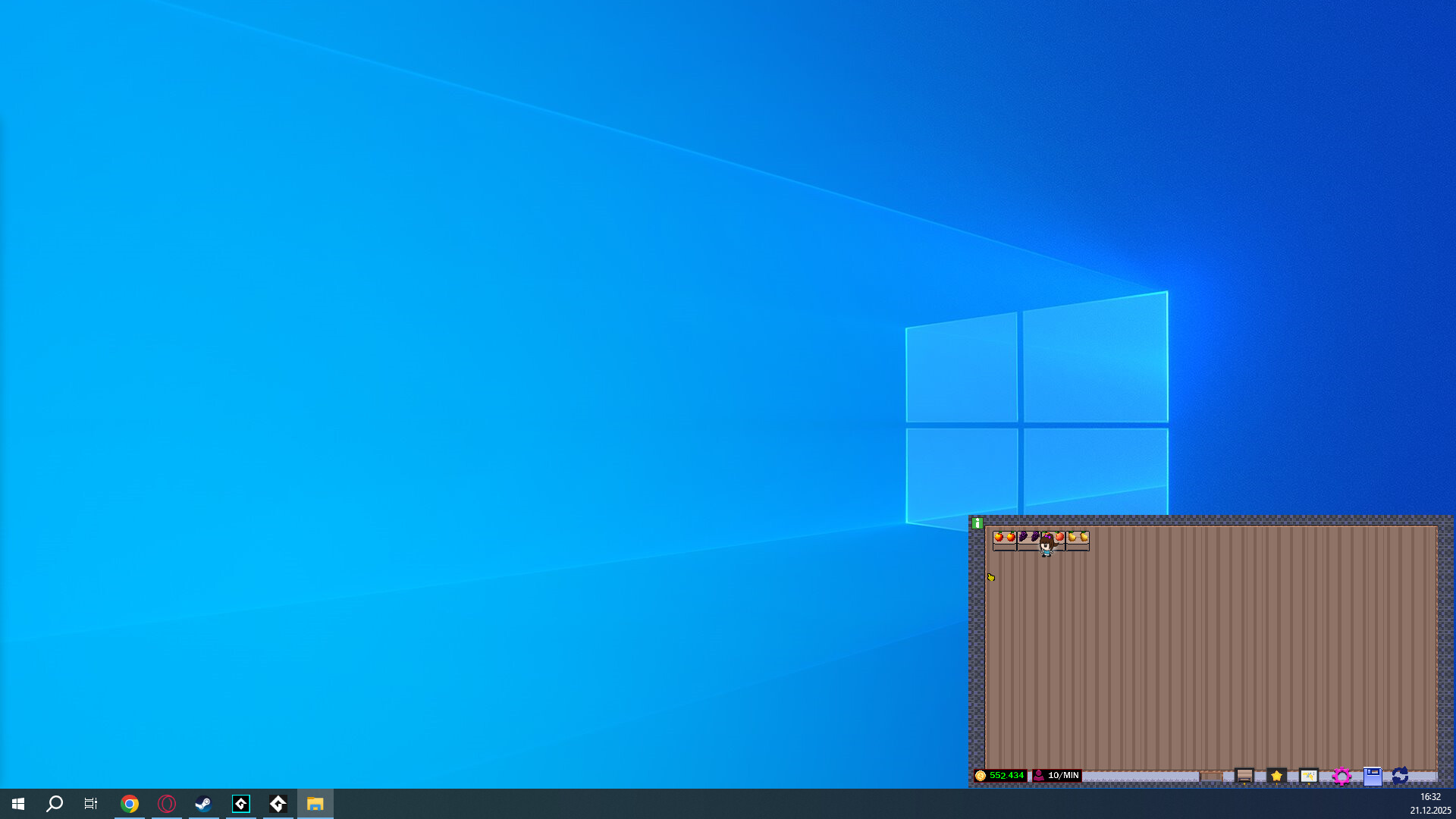This screenshot has height=819, width=1456.
Task: Open the picture/statistics icon on the toolbar
Action: click(1308, 777)
